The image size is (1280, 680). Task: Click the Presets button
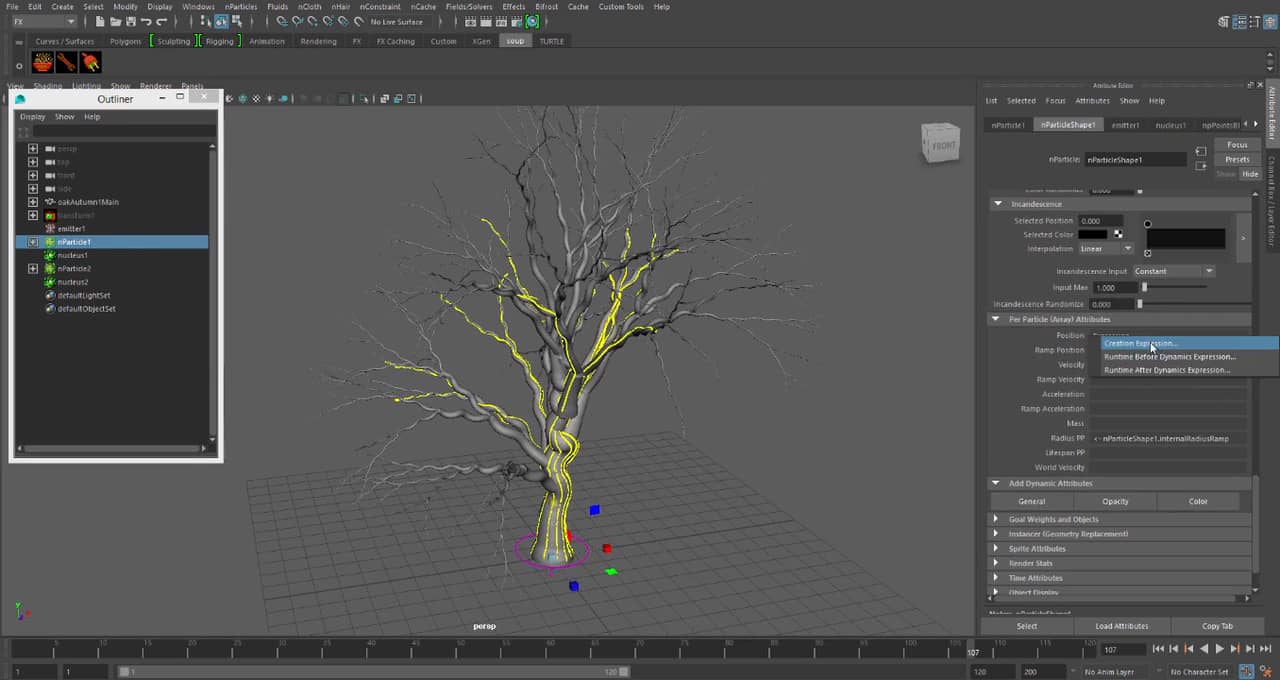[1237, 159]
